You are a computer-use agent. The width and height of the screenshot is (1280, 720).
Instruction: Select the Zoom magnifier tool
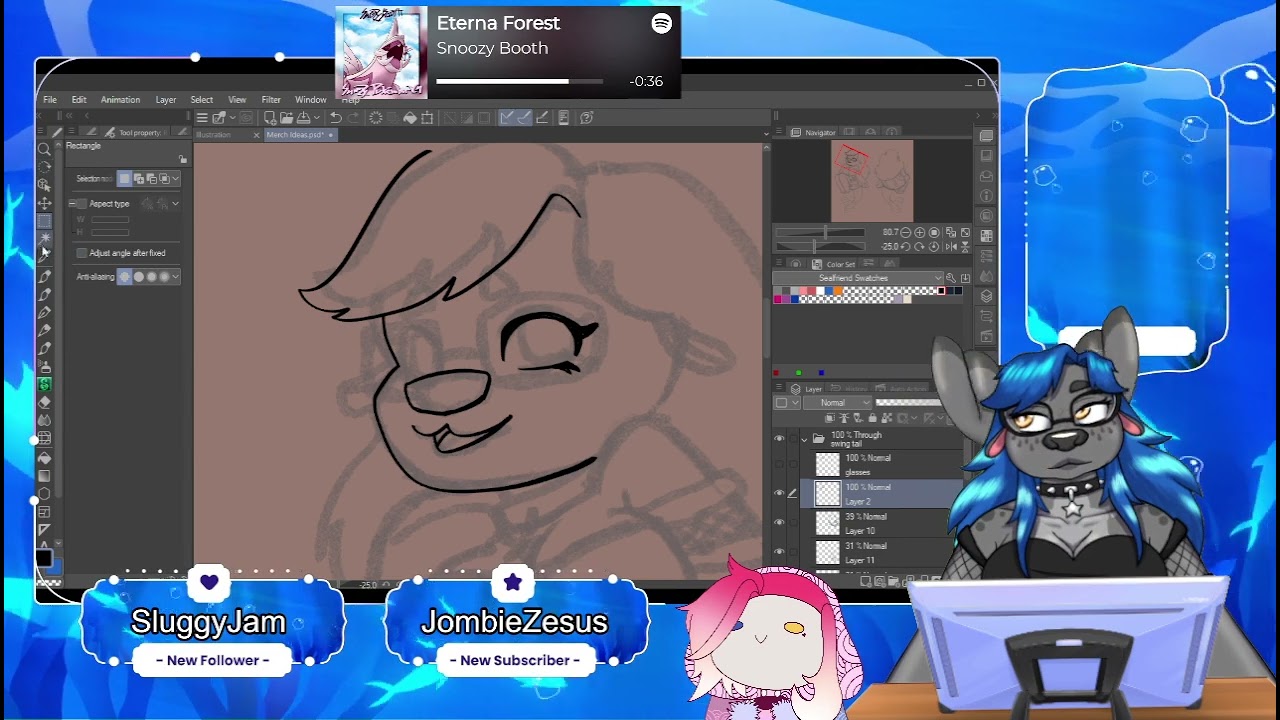45,149
